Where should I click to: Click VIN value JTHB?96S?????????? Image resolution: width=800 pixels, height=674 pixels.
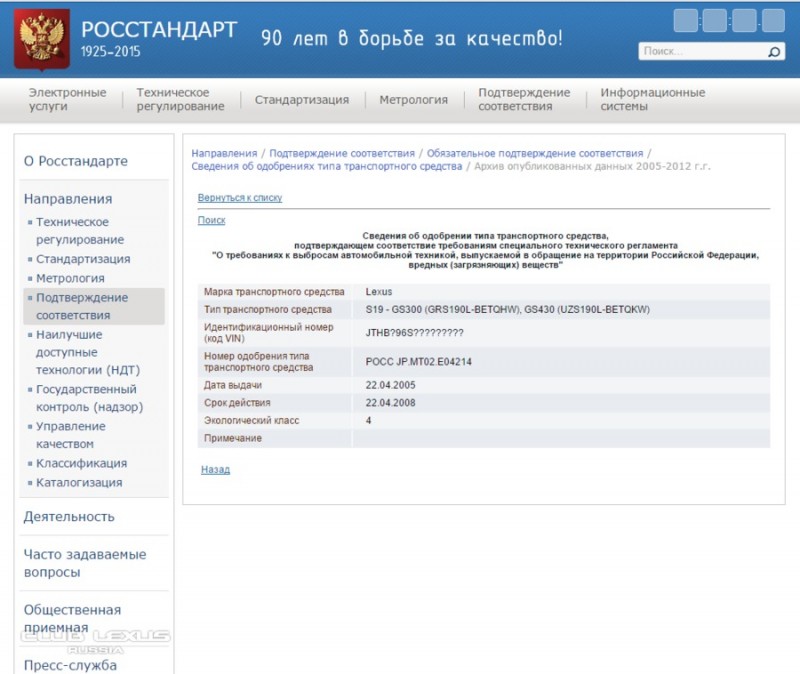coord(414,333)
